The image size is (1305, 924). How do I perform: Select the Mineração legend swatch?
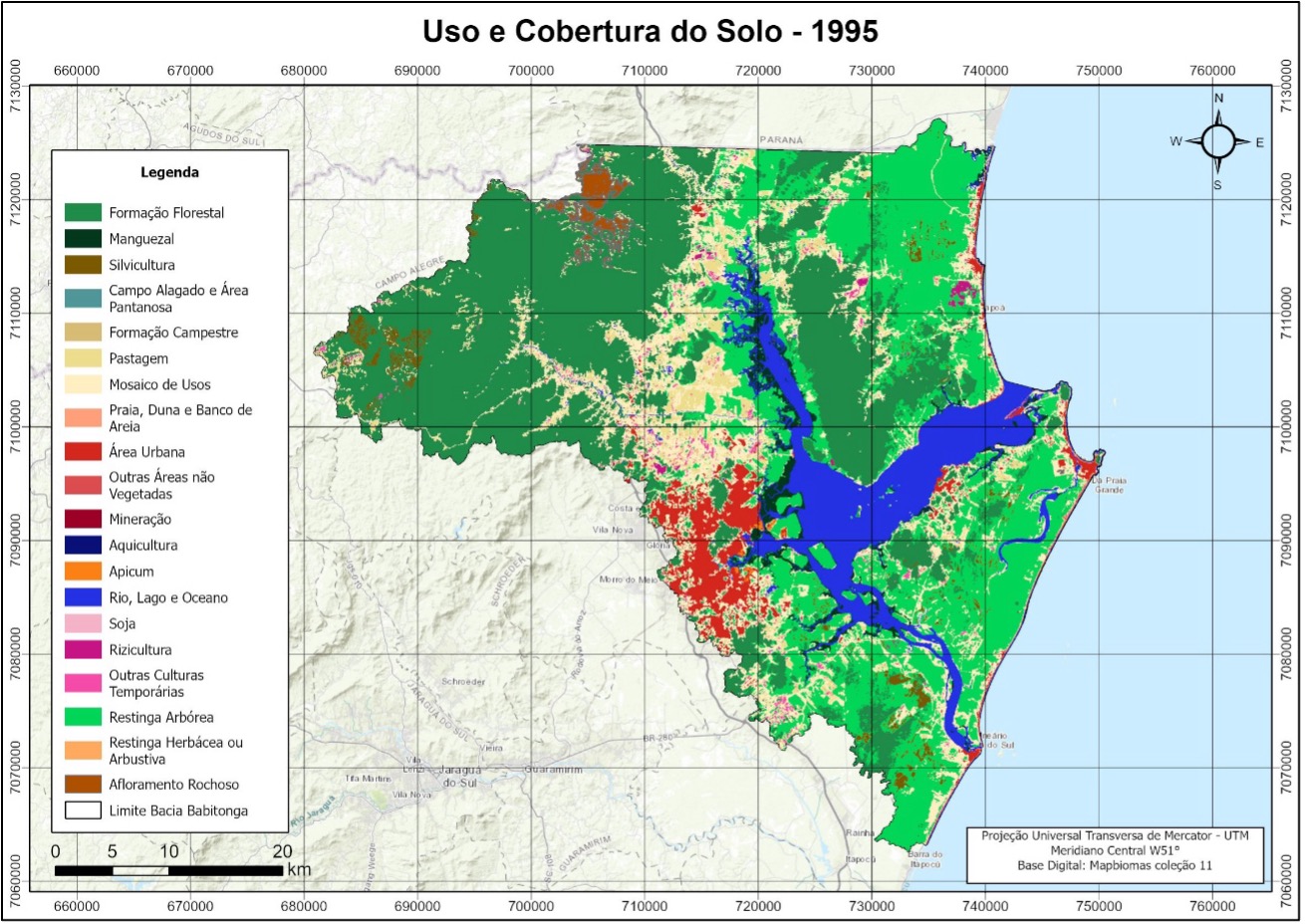83,519
